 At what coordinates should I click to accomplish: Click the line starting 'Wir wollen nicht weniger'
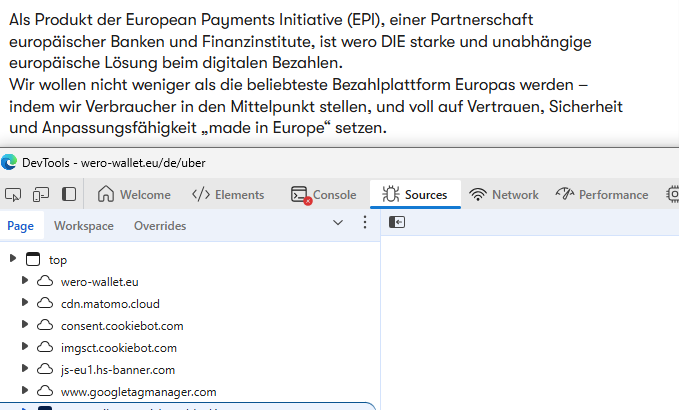tap(298, 85)
